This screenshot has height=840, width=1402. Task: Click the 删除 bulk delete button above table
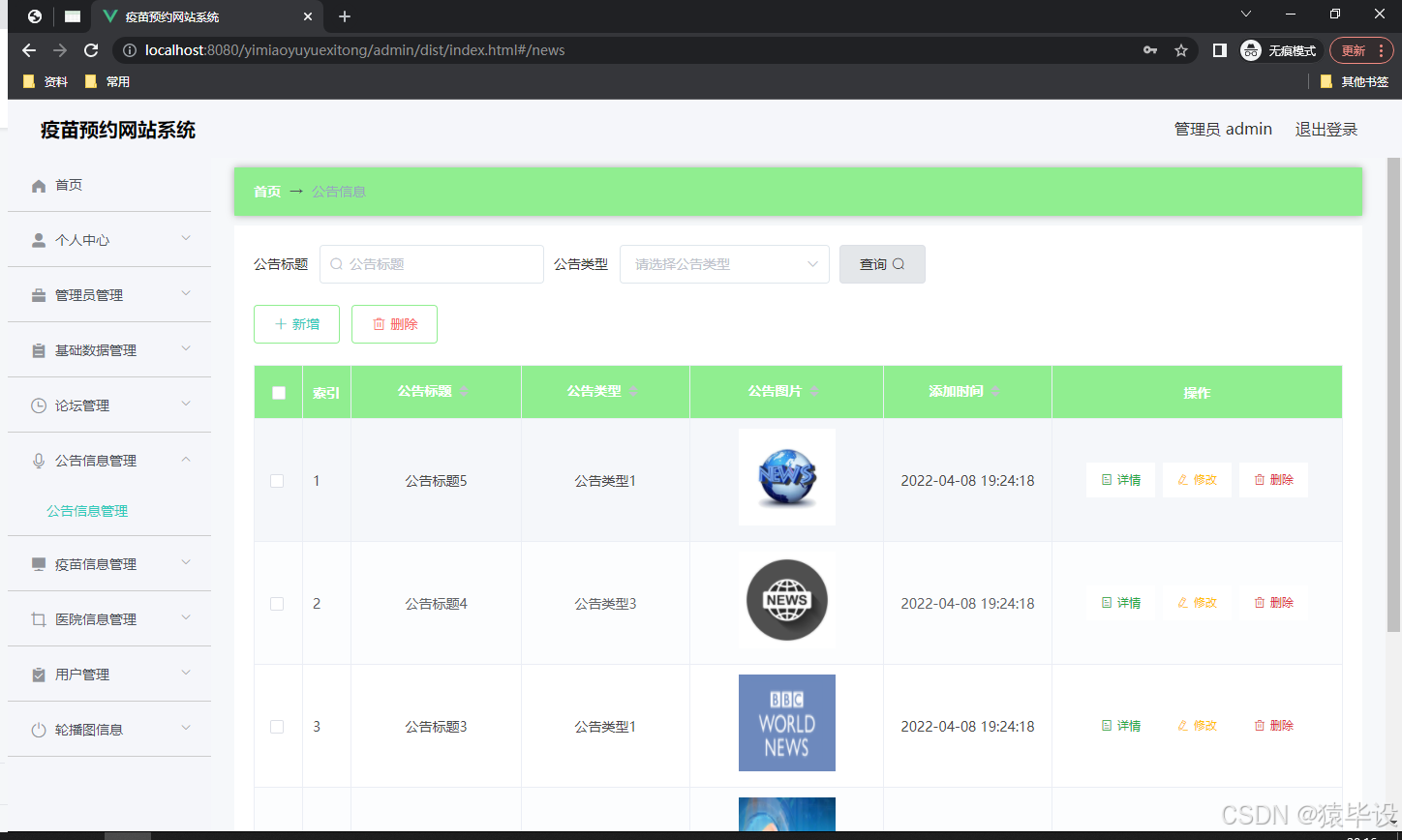tap(394, 324)
